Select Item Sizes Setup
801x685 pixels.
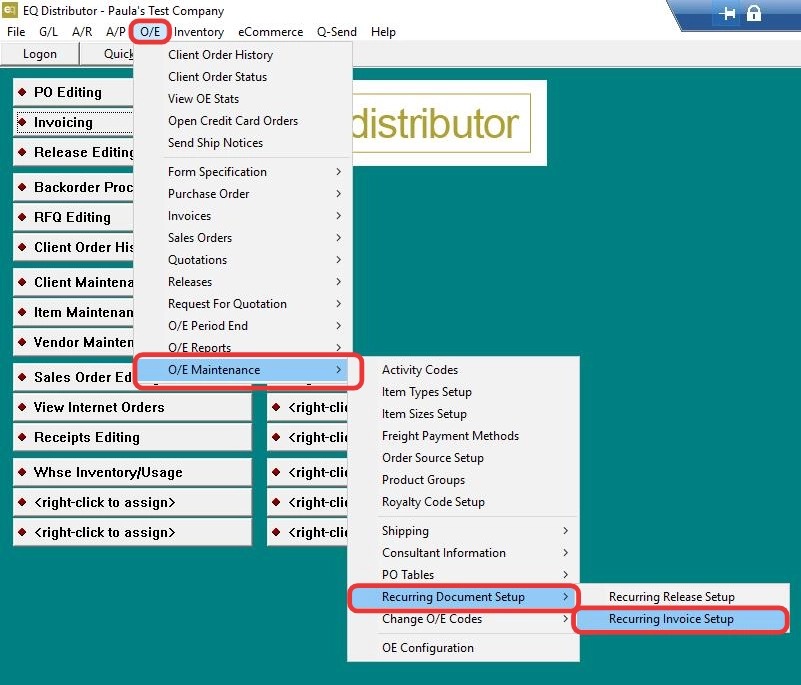(x=463, y=413)
